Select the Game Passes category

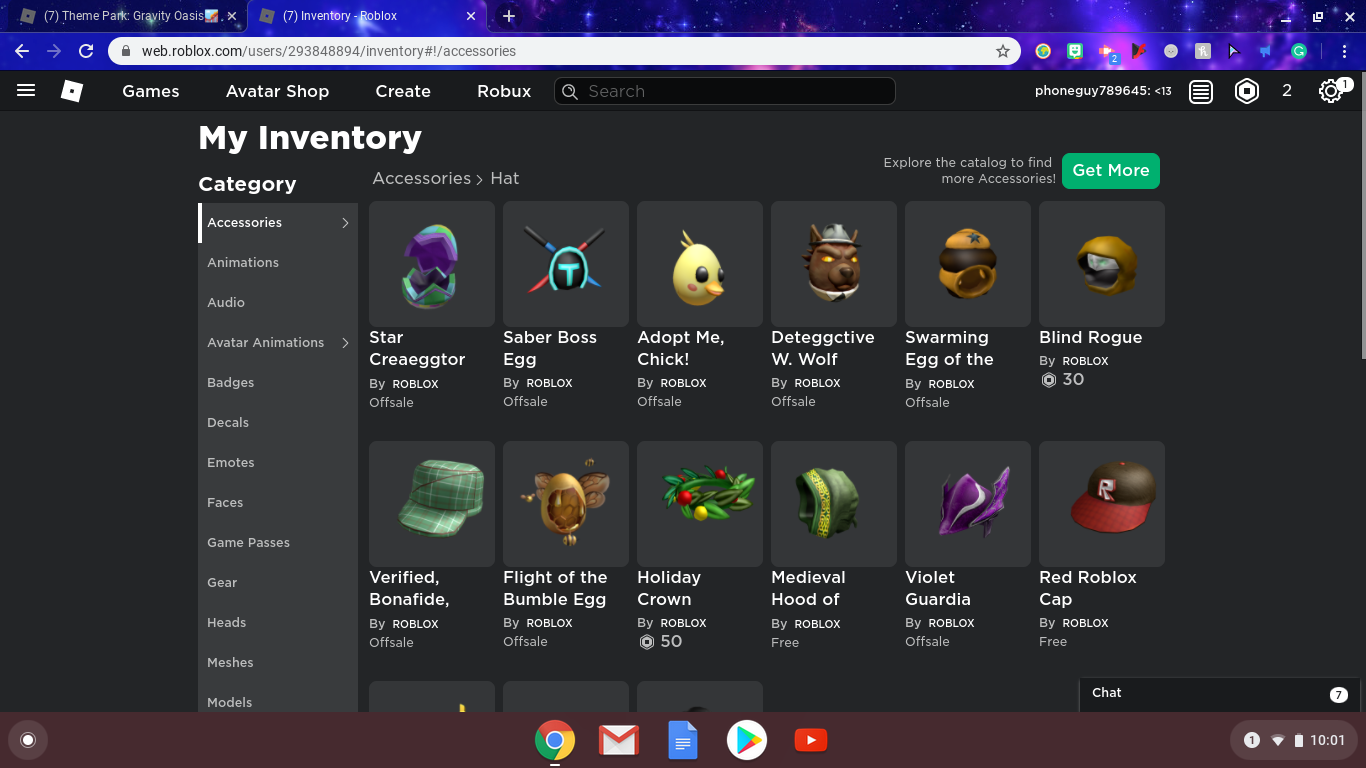click(x=278, y=542)
